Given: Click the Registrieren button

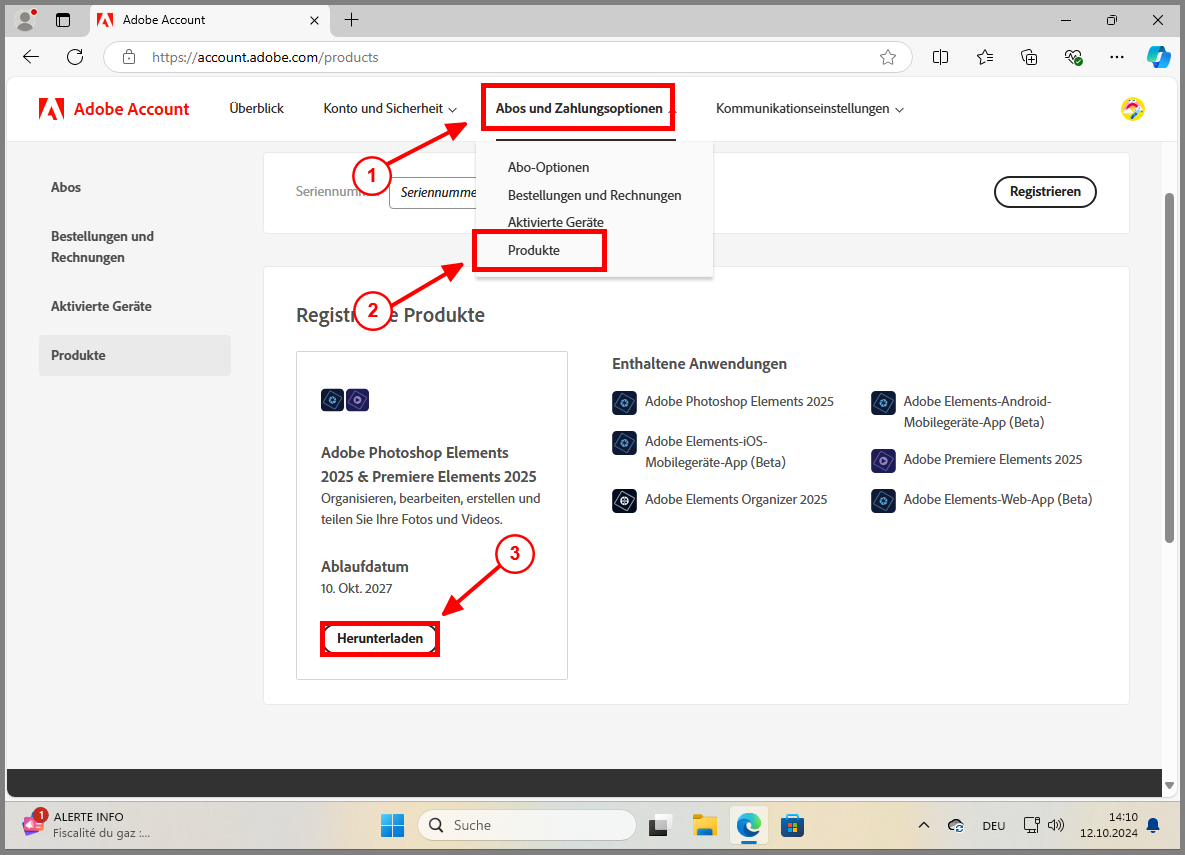Looking at the screenshot, I should coord(1045,192).
